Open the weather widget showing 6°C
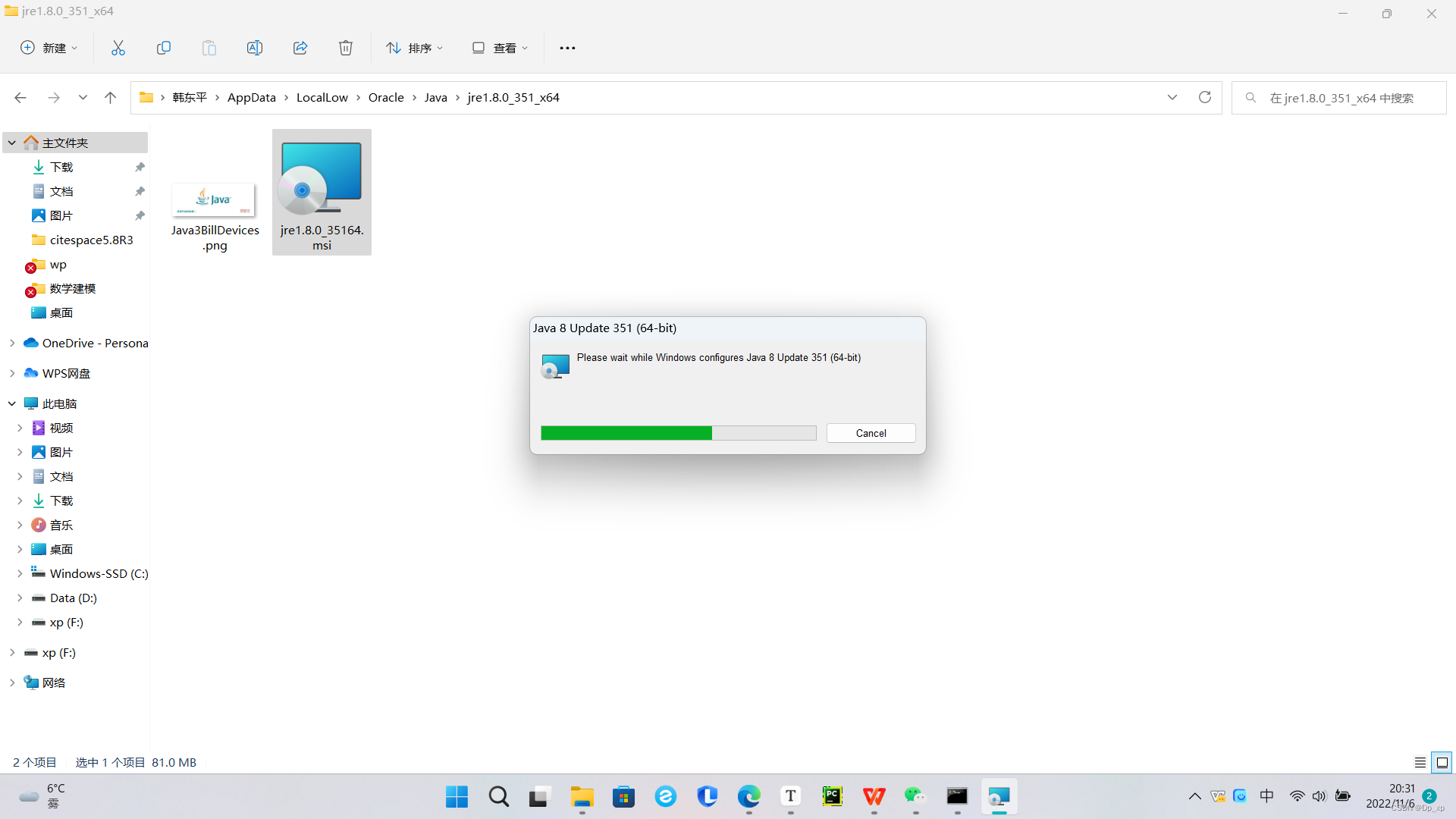The width and height of the screenshot is (1456, 819). pos(43,796)
